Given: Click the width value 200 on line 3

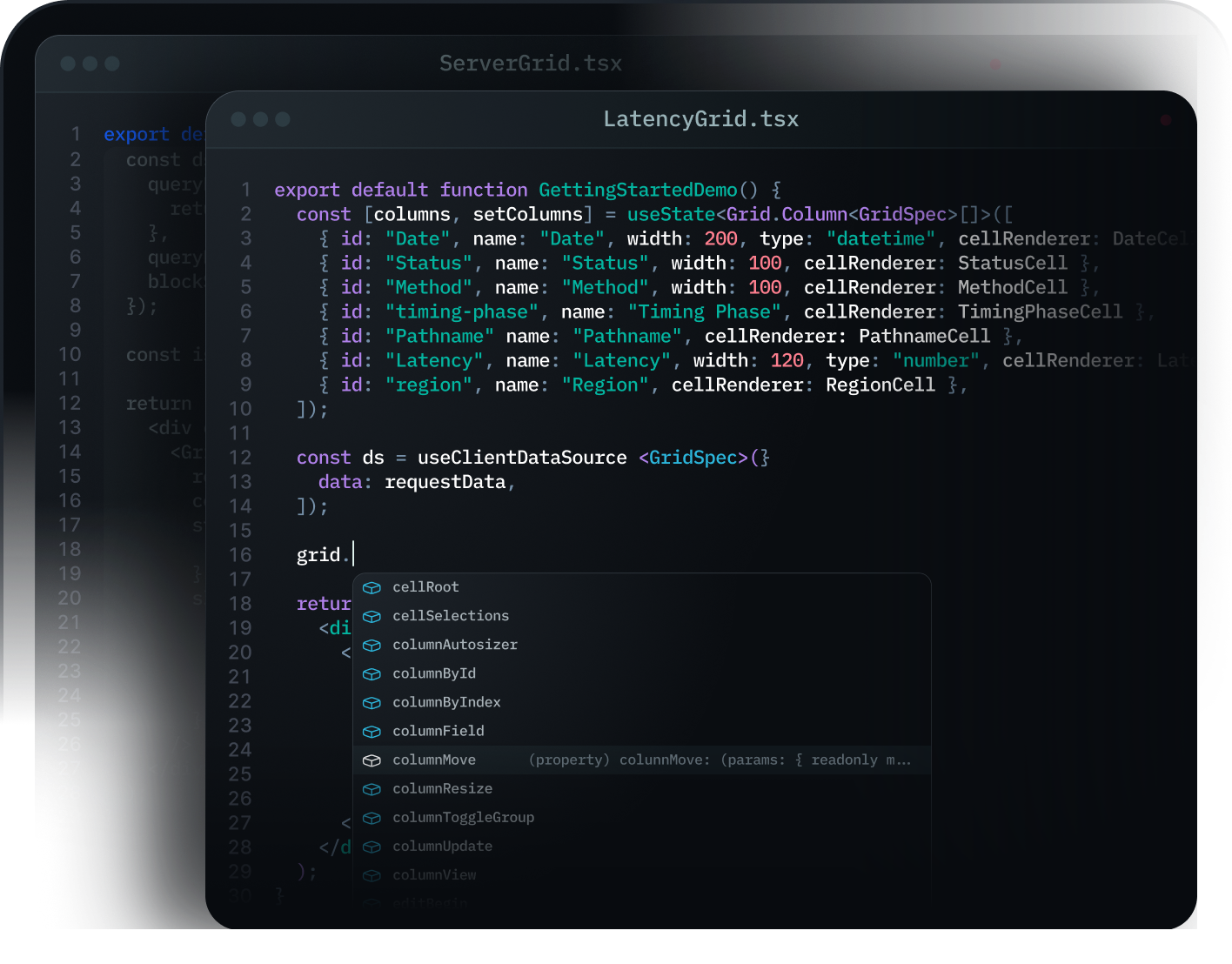Looking at the screenshot, I should (721, 238).
